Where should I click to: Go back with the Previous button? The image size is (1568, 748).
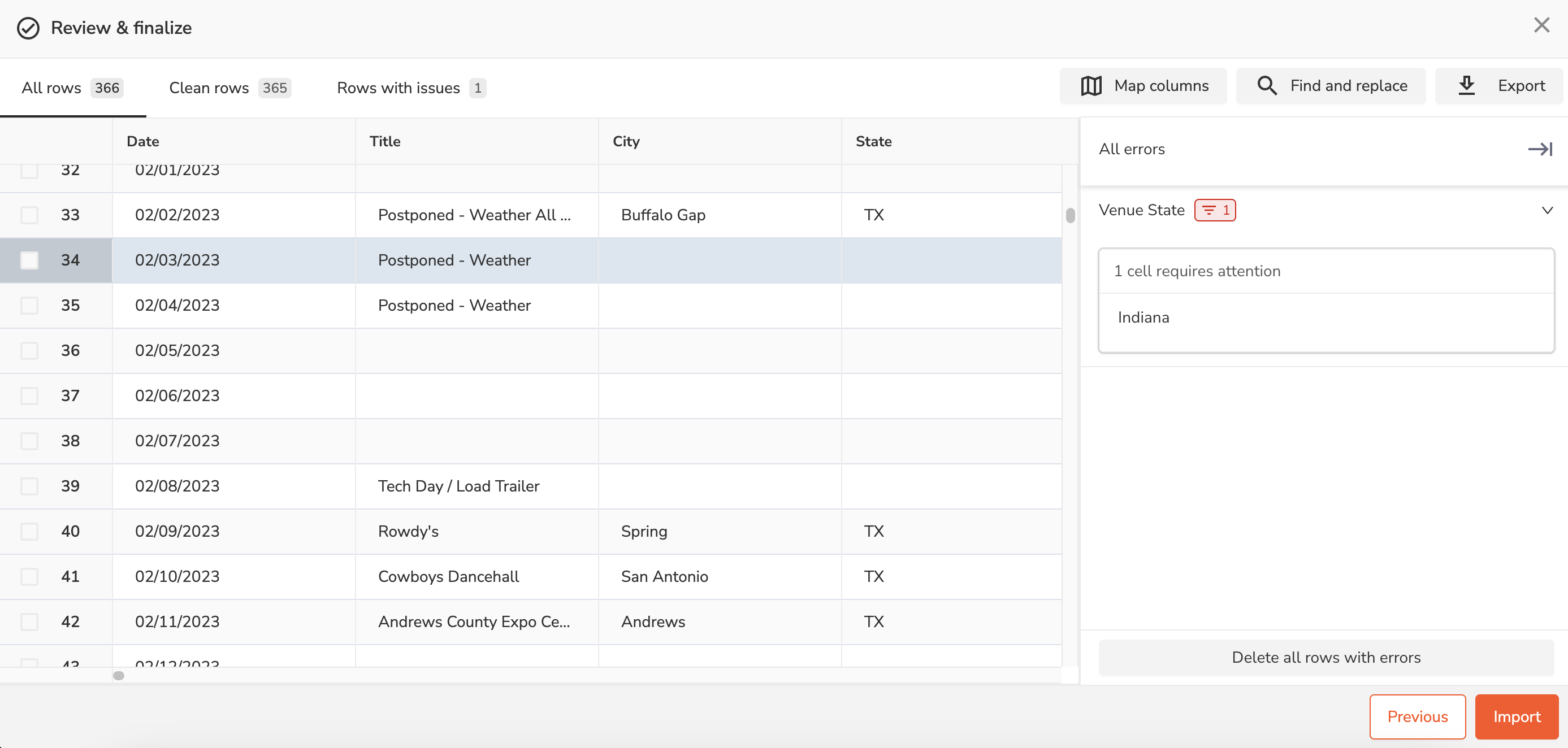[1417, 716]
